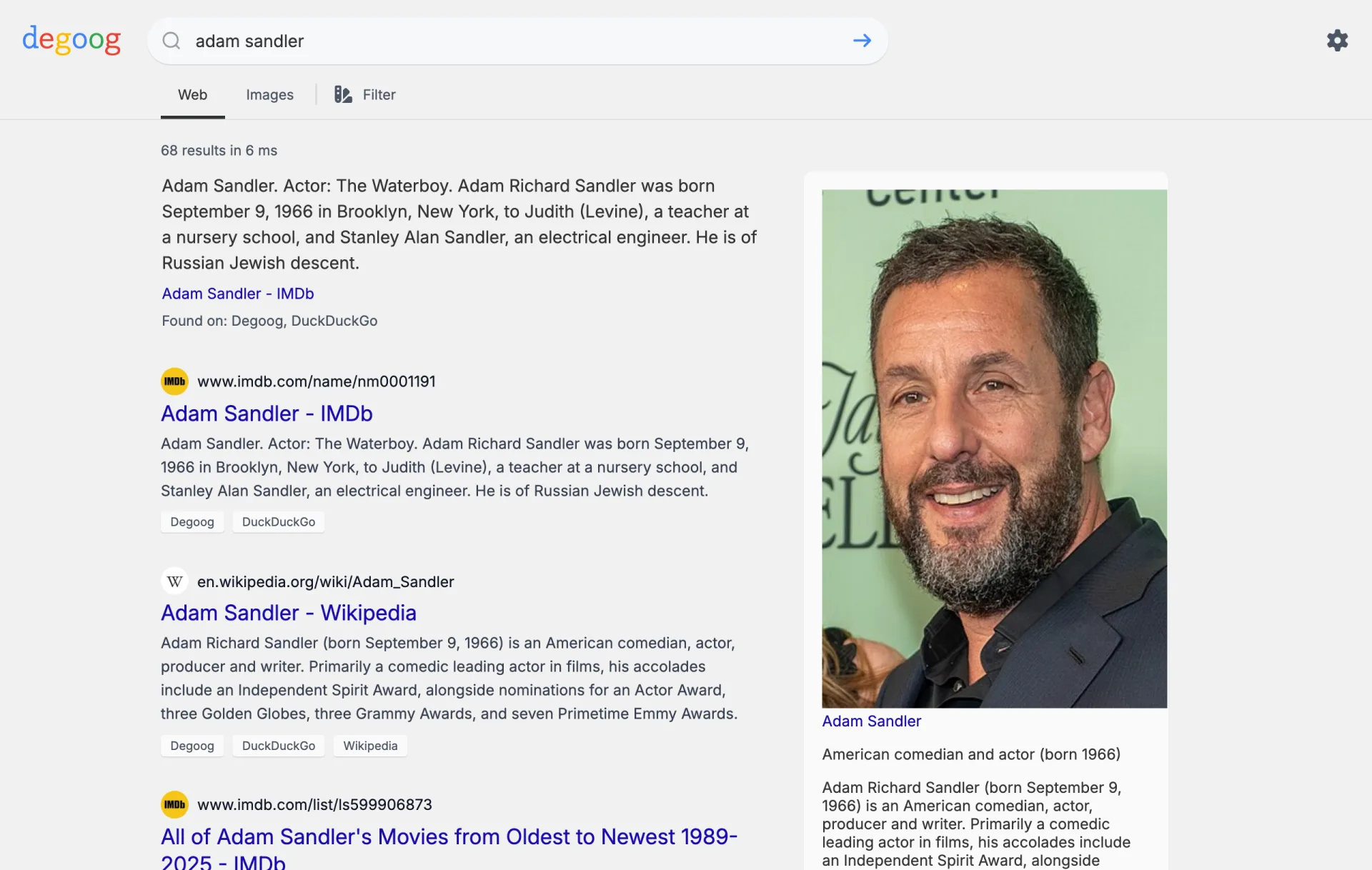The height and width of the screenshot is (870, 1372).
Task: Click the Degoog tag under the IMDb result
Action: (x=192, y=522)
